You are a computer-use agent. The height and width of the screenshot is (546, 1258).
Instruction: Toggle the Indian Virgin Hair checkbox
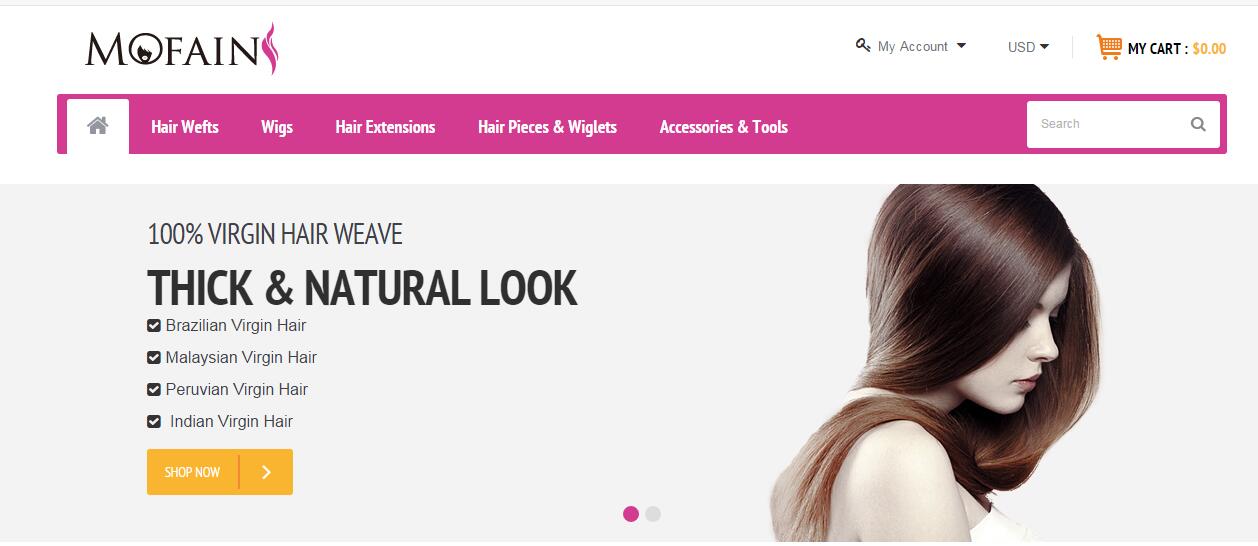154,421
